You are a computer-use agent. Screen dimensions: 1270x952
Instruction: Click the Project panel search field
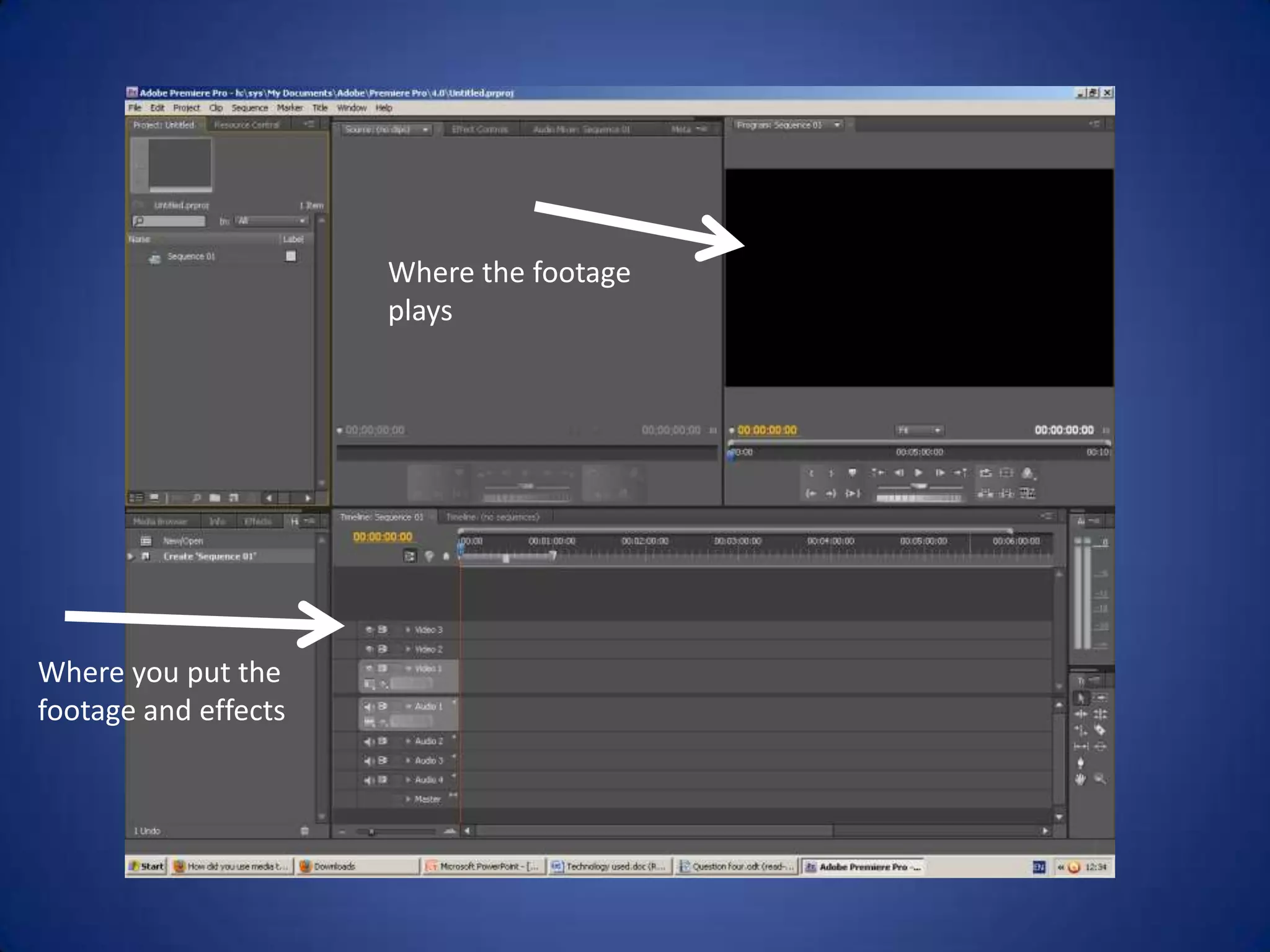pos(169,221)
